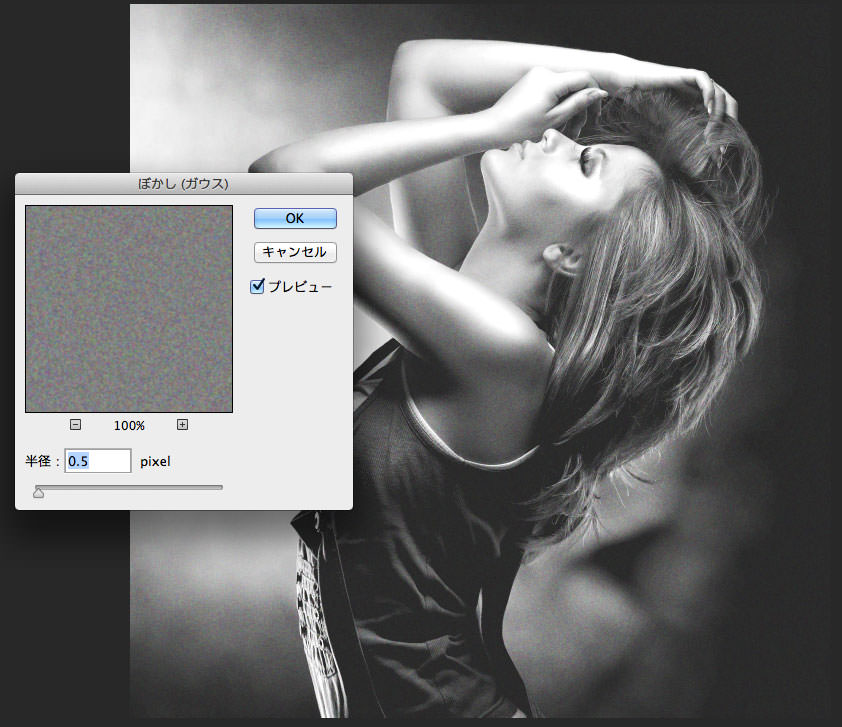Toggle the プレビュー checkbox
This screenshot has height=727, width=842.
[258, 287]
